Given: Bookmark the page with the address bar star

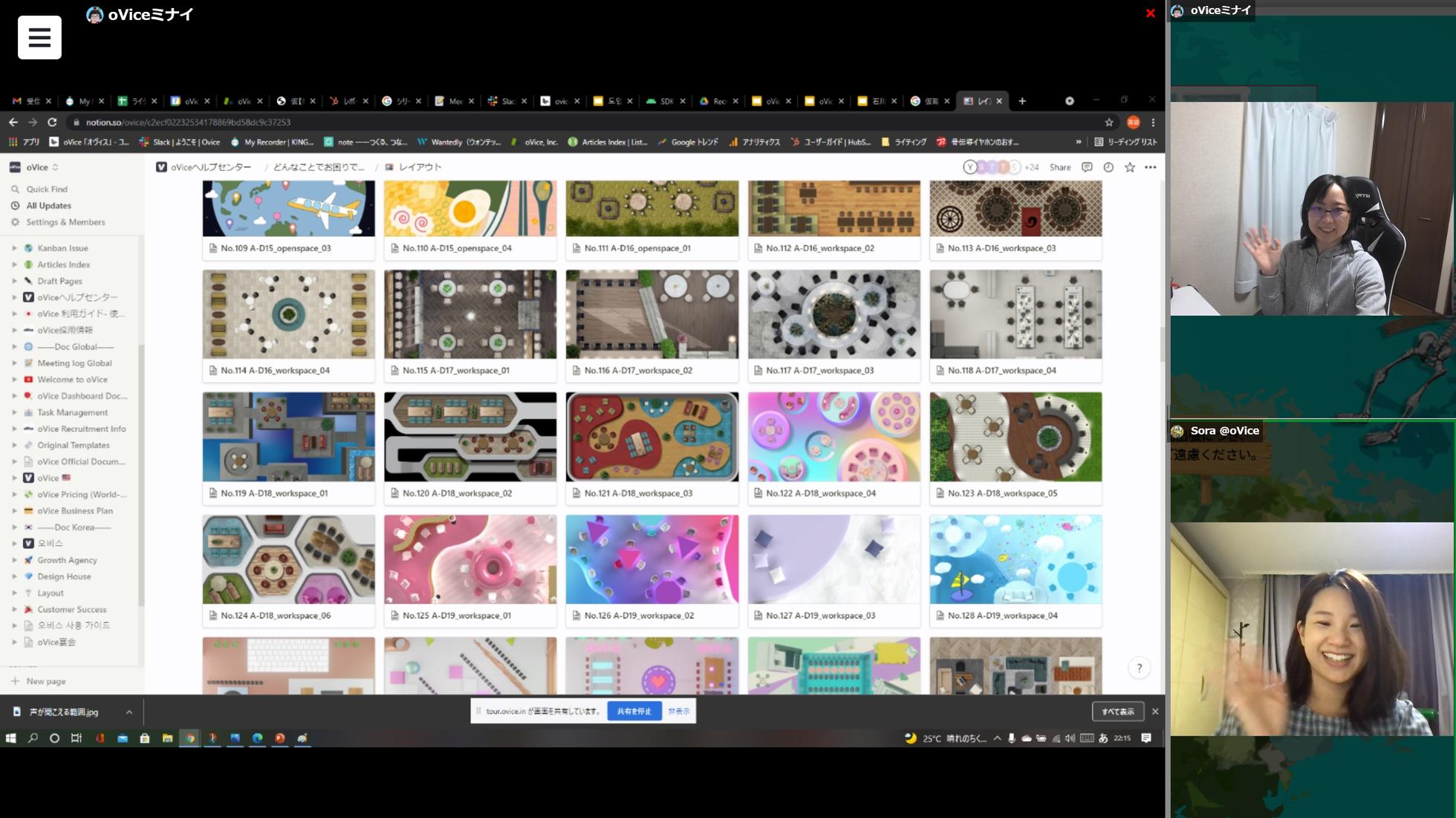Looking at the screenshot, I should tap(1108, 122).
